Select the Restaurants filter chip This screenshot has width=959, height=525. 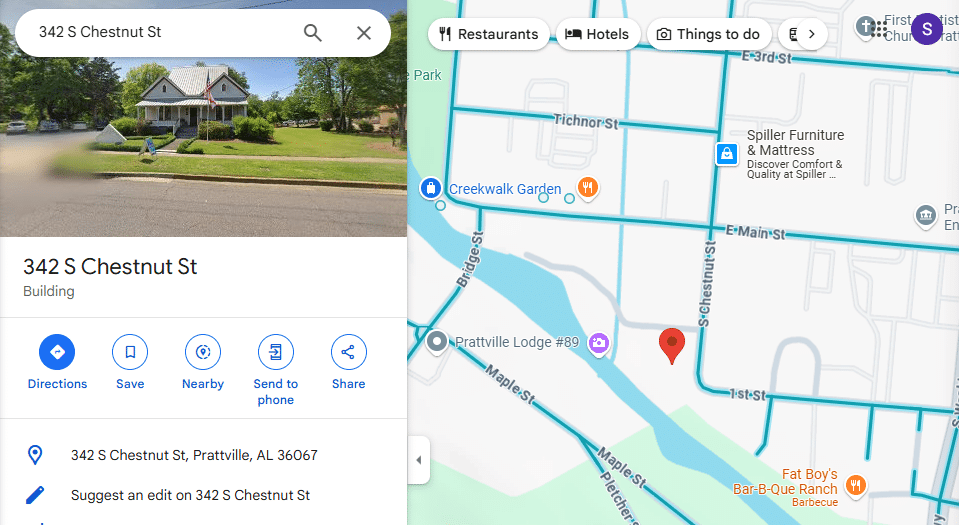[x=489, y=34]
